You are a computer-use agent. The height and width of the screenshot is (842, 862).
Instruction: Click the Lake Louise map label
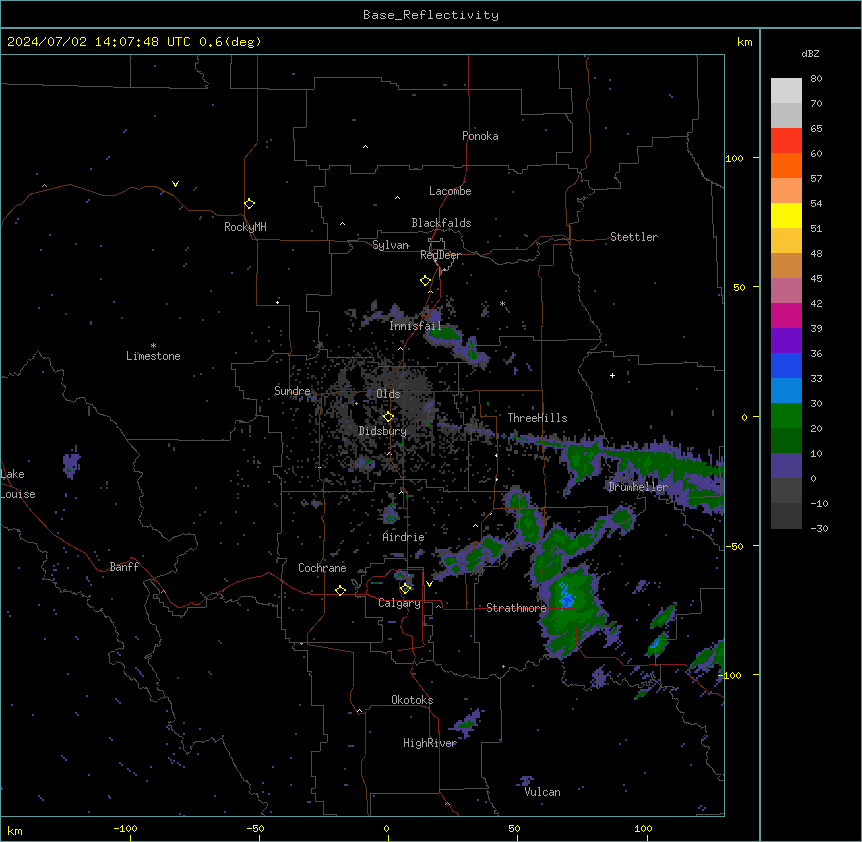[x=18, y=484]
